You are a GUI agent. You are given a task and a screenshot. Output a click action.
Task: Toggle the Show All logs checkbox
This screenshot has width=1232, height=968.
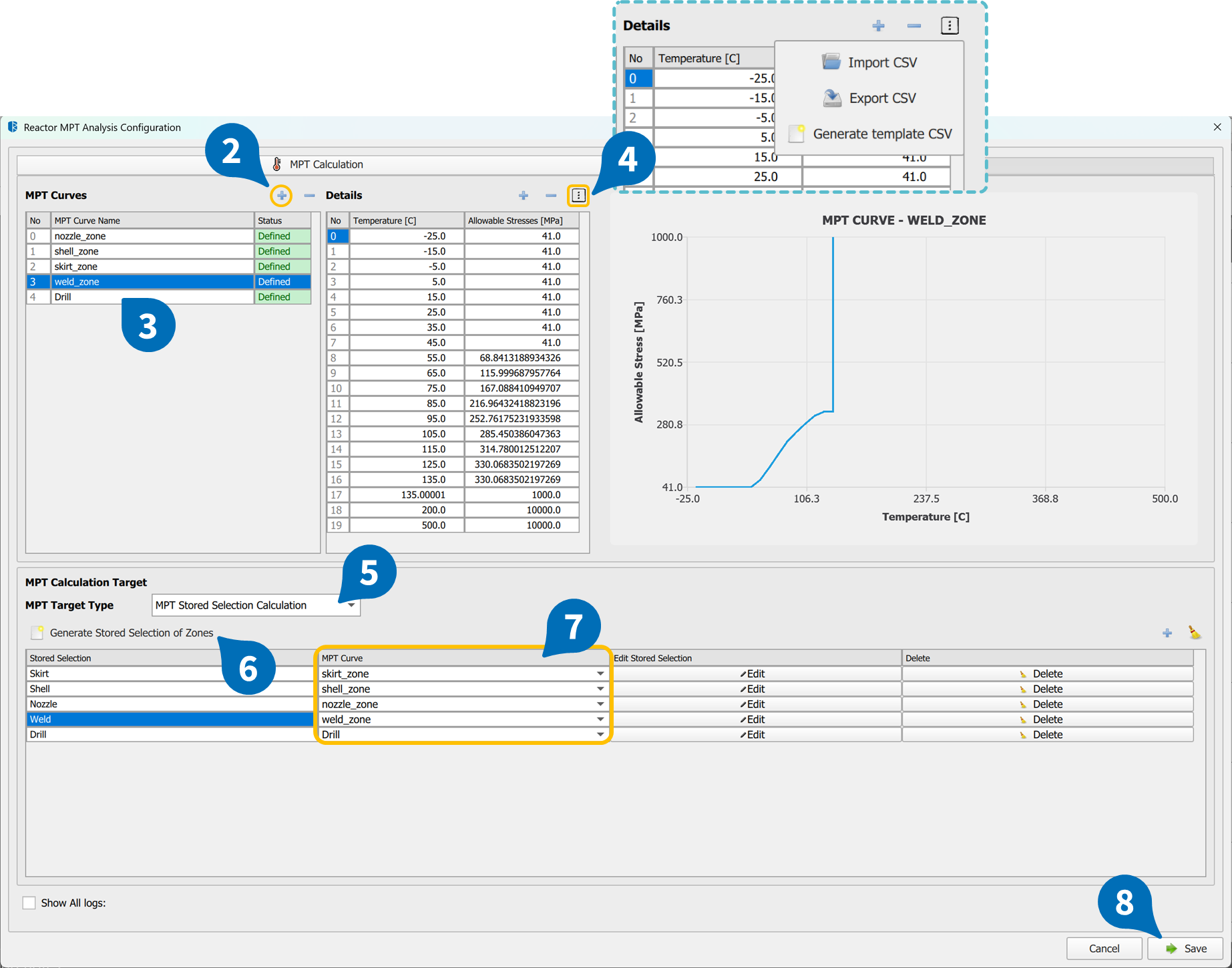(x=29, y=903)
